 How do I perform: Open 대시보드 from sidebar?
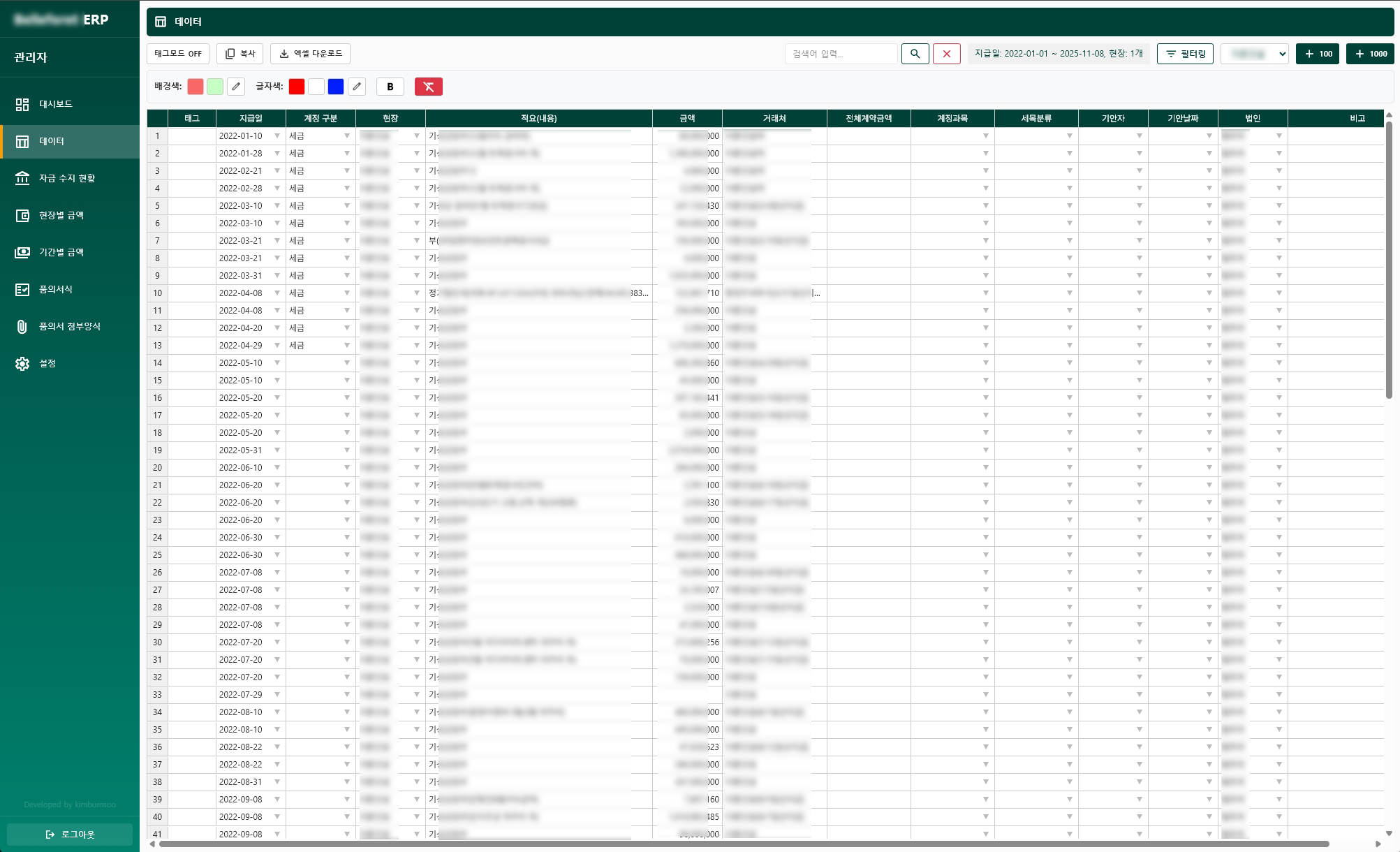(56, 104)
